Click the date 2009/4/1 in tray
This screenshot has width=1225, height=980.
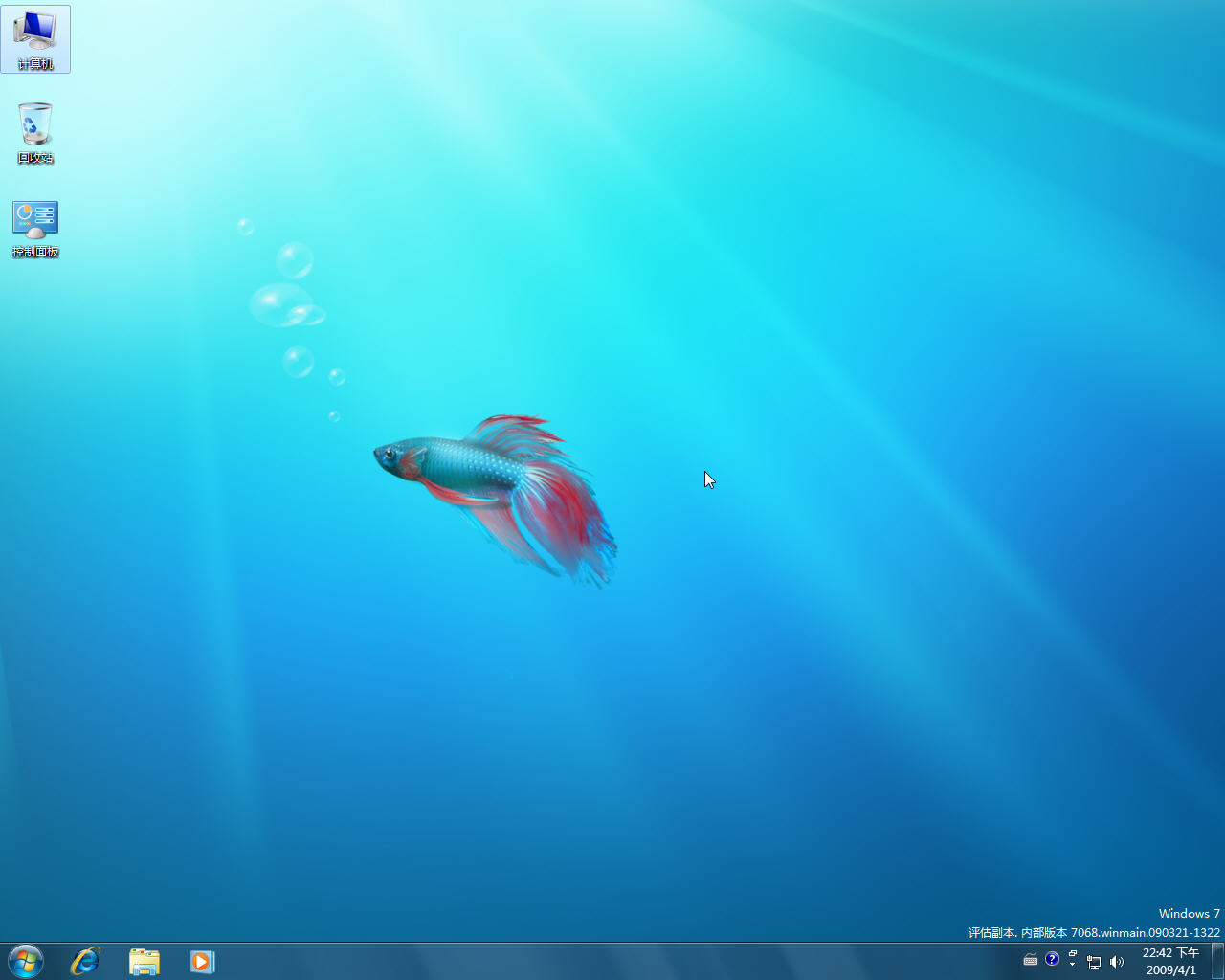pos(1170,969)
